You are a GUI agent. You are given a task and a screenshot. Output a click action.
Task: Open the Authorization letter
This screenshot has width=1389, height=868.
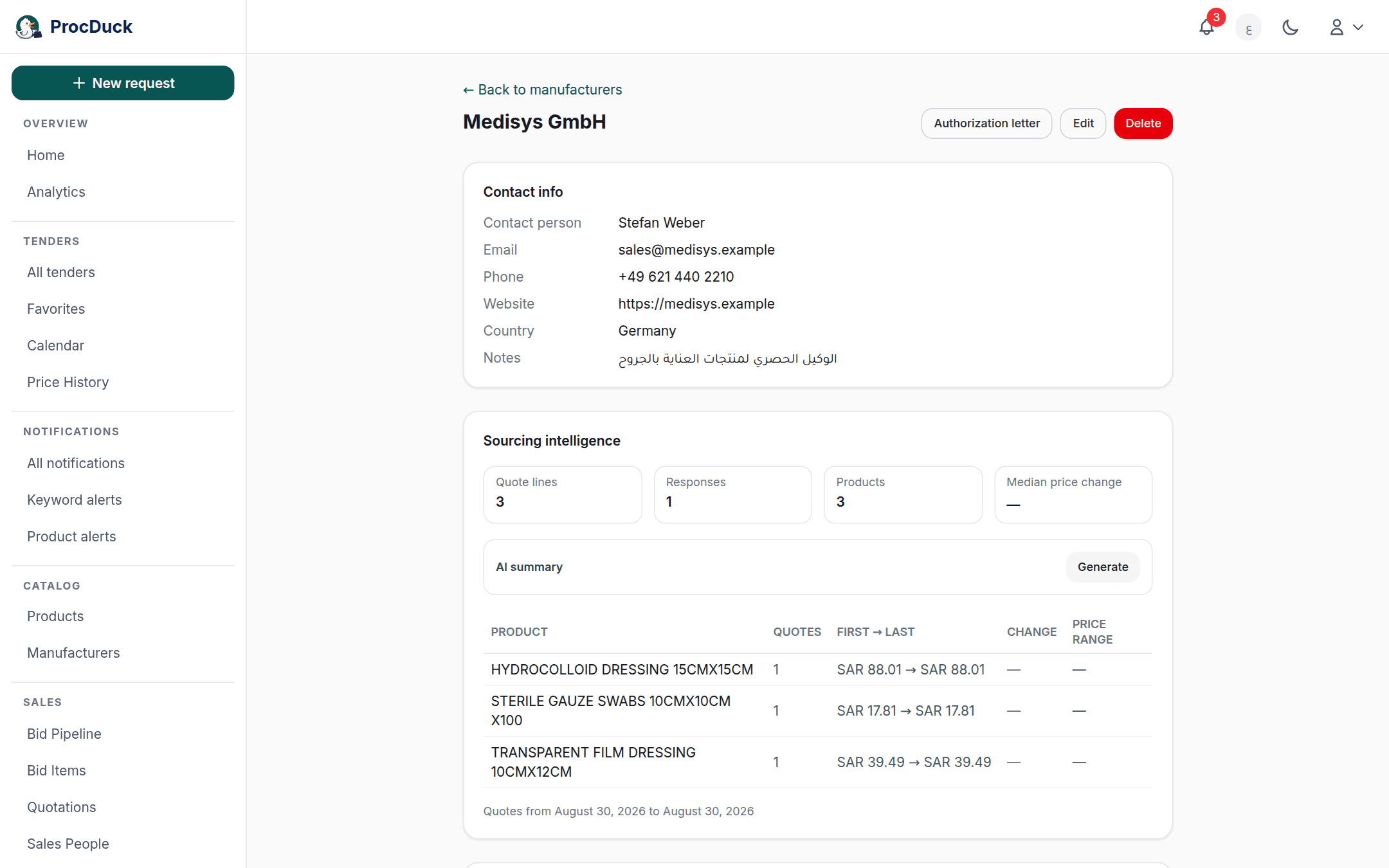click(986, 123)
